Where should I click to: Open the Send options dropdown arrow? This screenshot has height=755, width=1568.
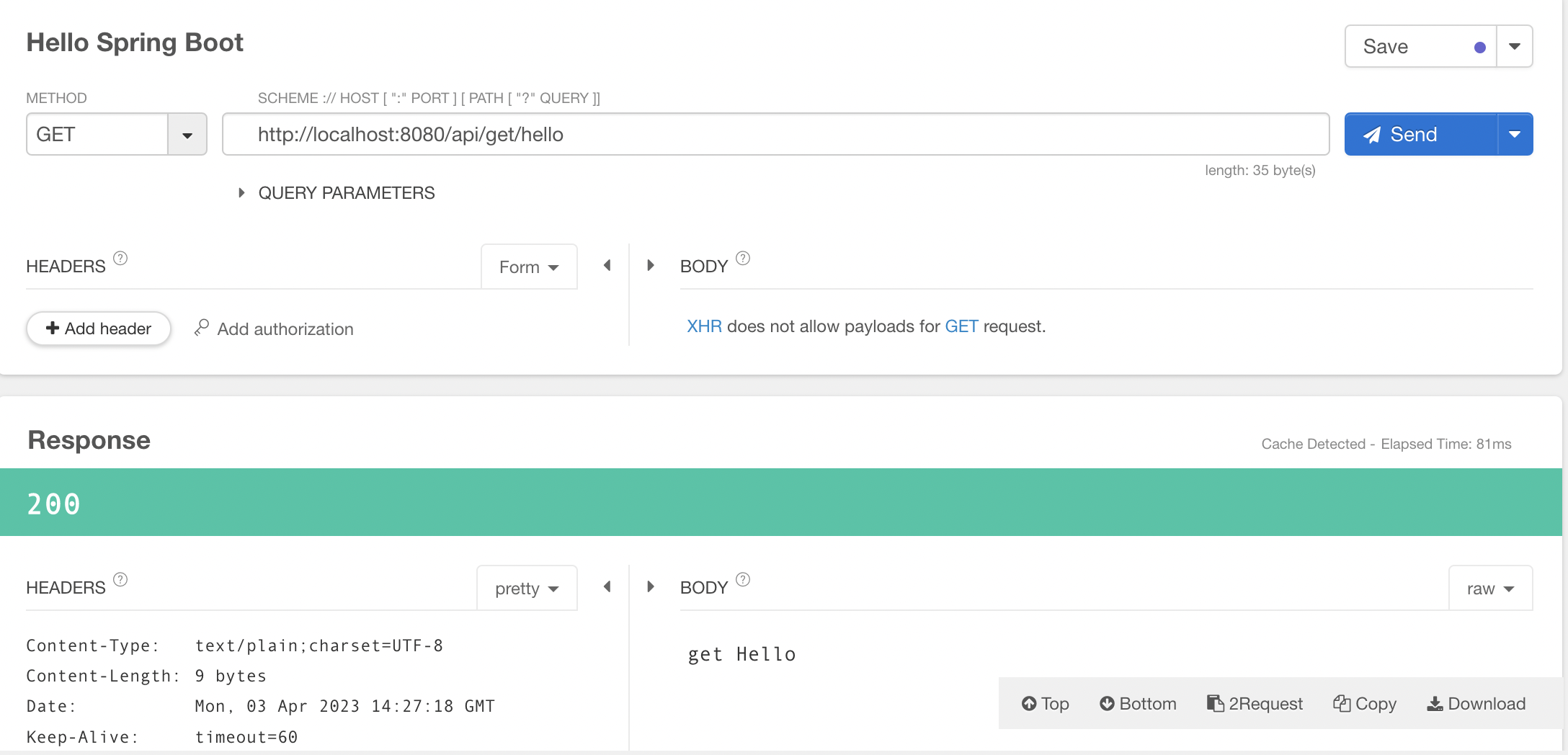pos(1515,134)
